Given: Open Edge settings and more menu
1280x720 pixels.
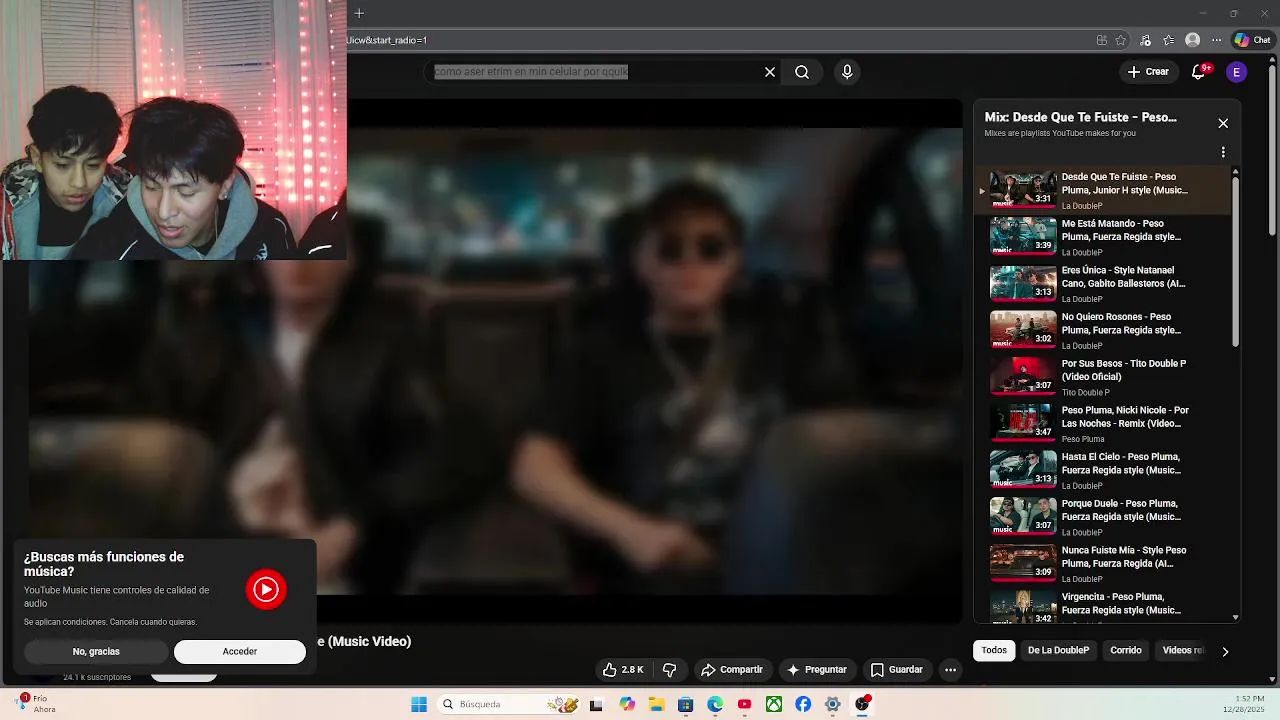Looking at the screenshot, I should click(1216, 40).
